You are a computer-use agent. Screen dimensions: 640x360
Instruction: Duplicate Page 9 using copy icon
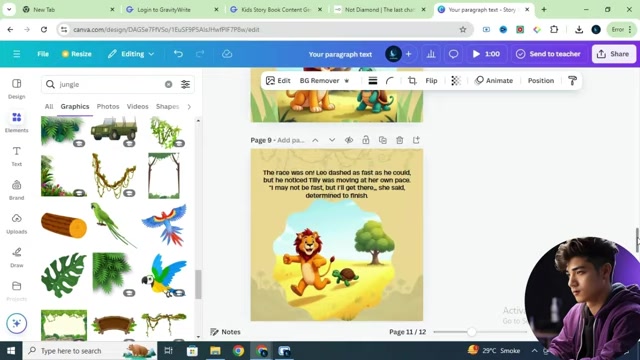[382, 140]
